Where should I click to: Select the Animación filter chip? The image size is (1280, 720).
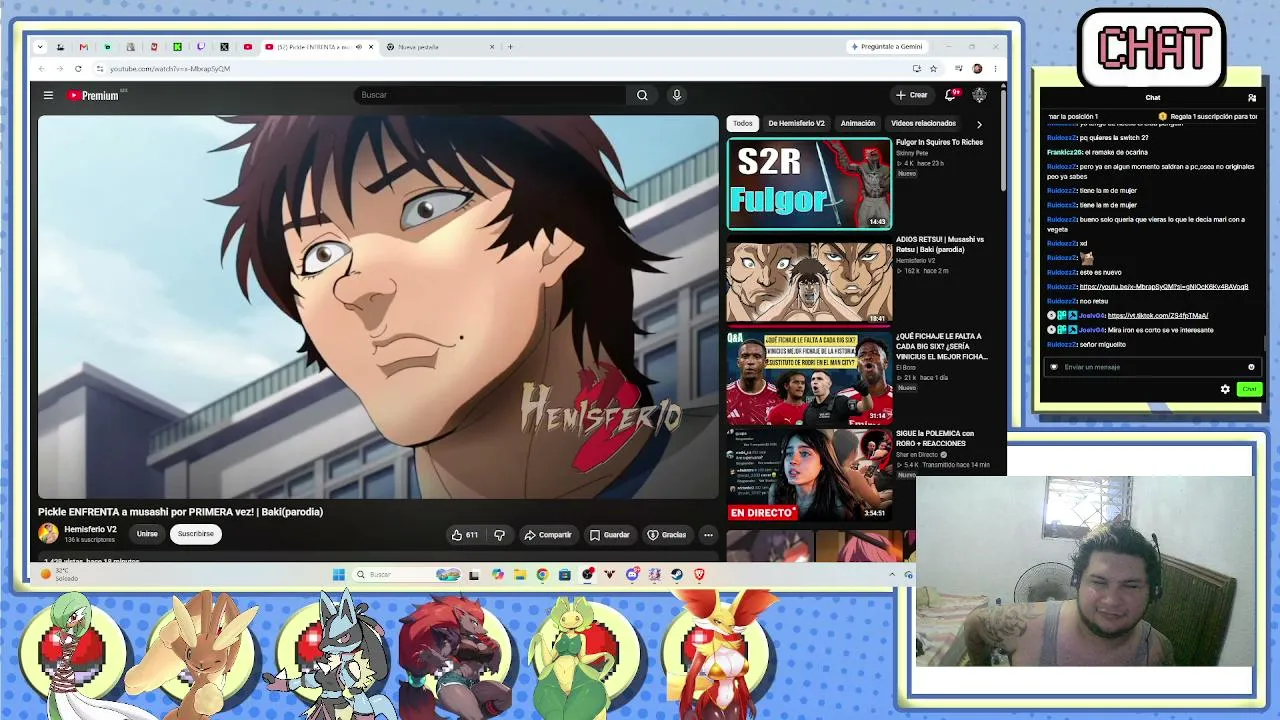click(858, 124)
